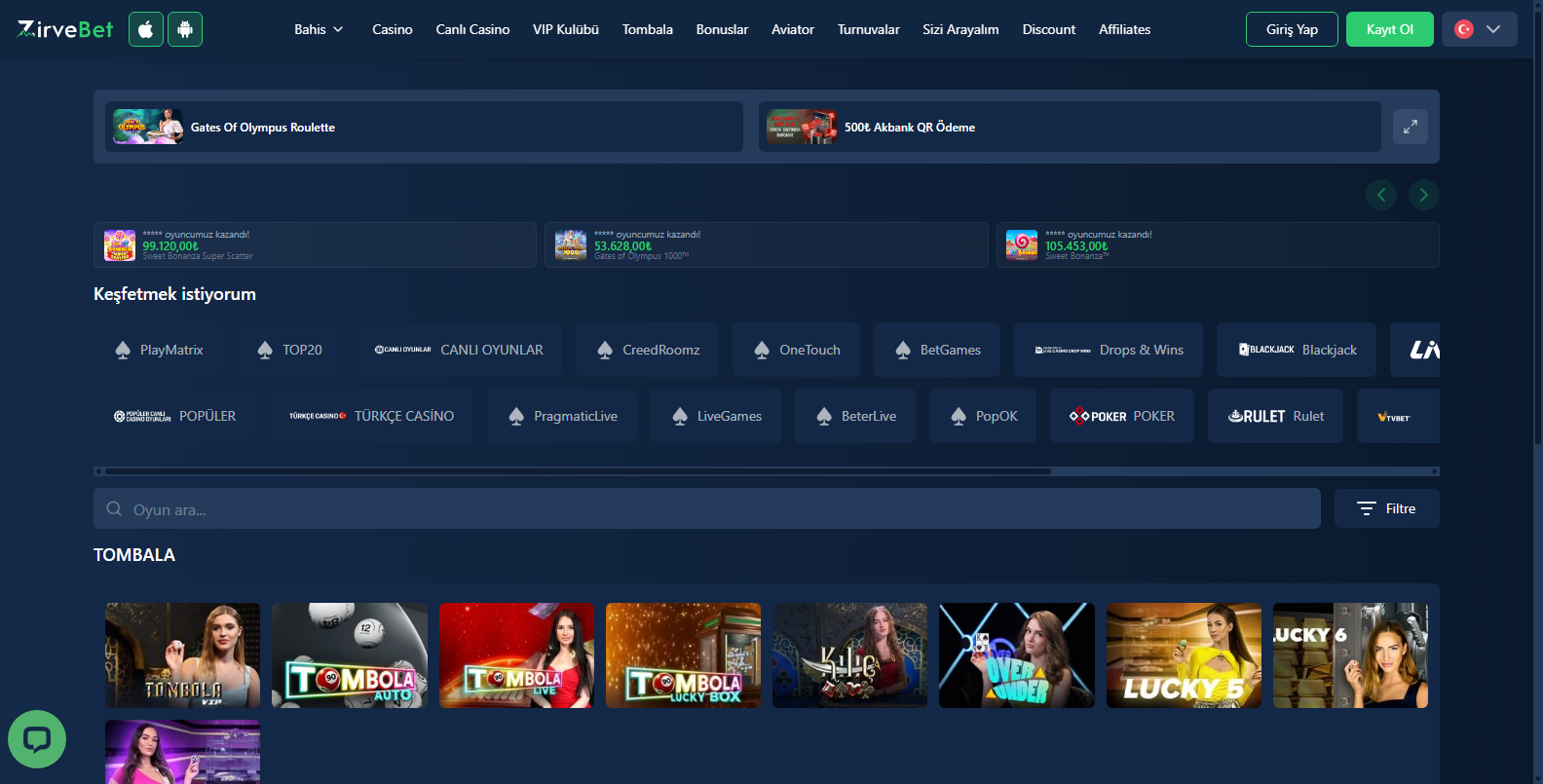The image size is (1543, 784).
Task: Open the language selector chevron
Action: pyautogui.click(x=1493, y=29)
